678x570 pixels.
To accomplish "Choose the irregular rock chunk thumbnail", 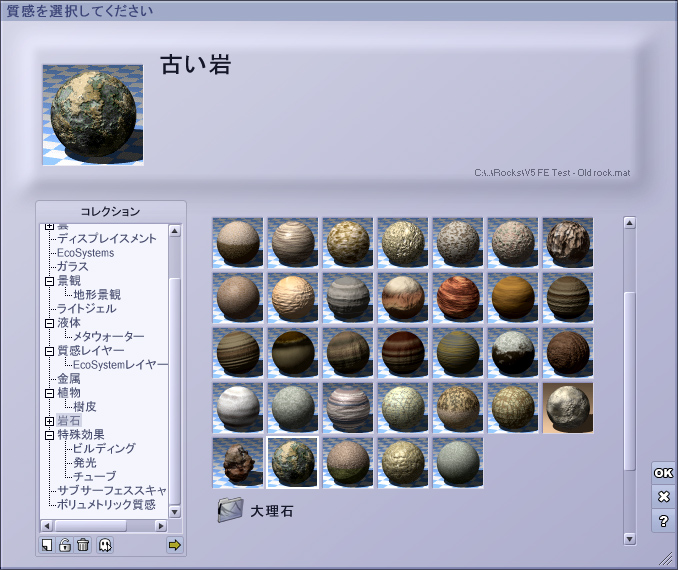I will pos(238,462).
